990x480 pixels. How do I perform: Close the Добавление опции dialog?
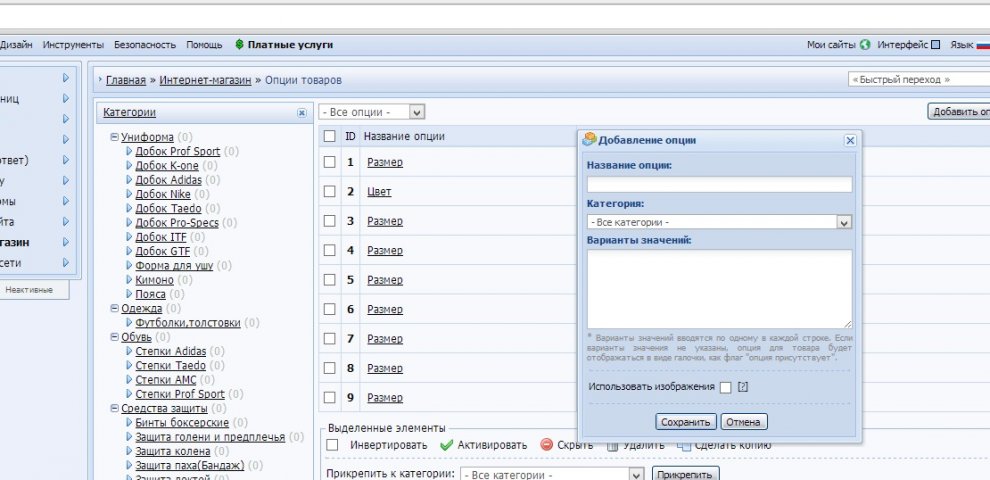850,141
